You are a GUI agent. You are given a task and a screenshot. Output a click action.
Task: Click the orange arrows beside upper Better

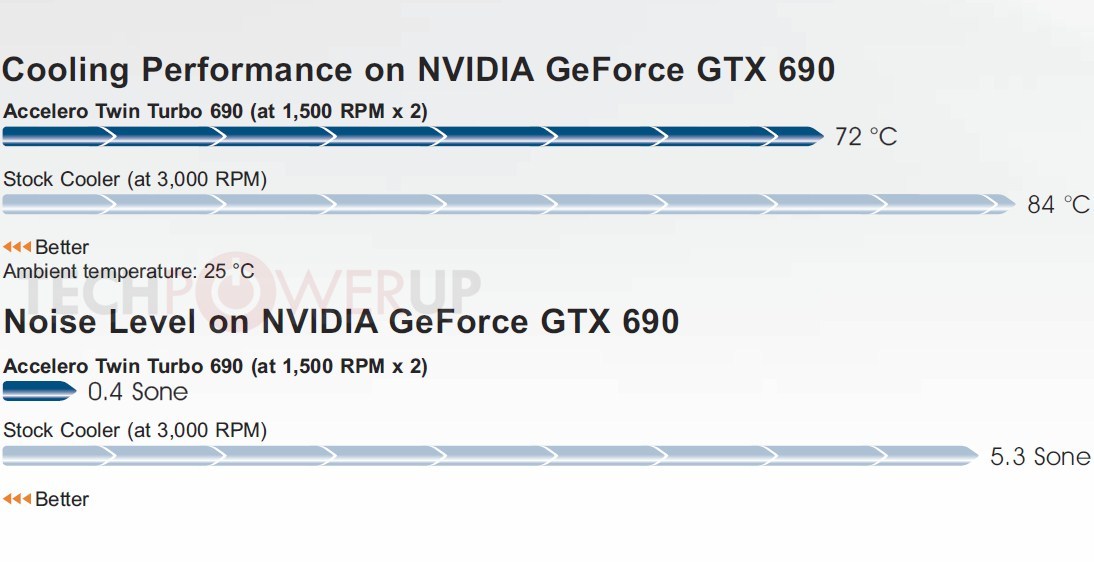[17, 247]
